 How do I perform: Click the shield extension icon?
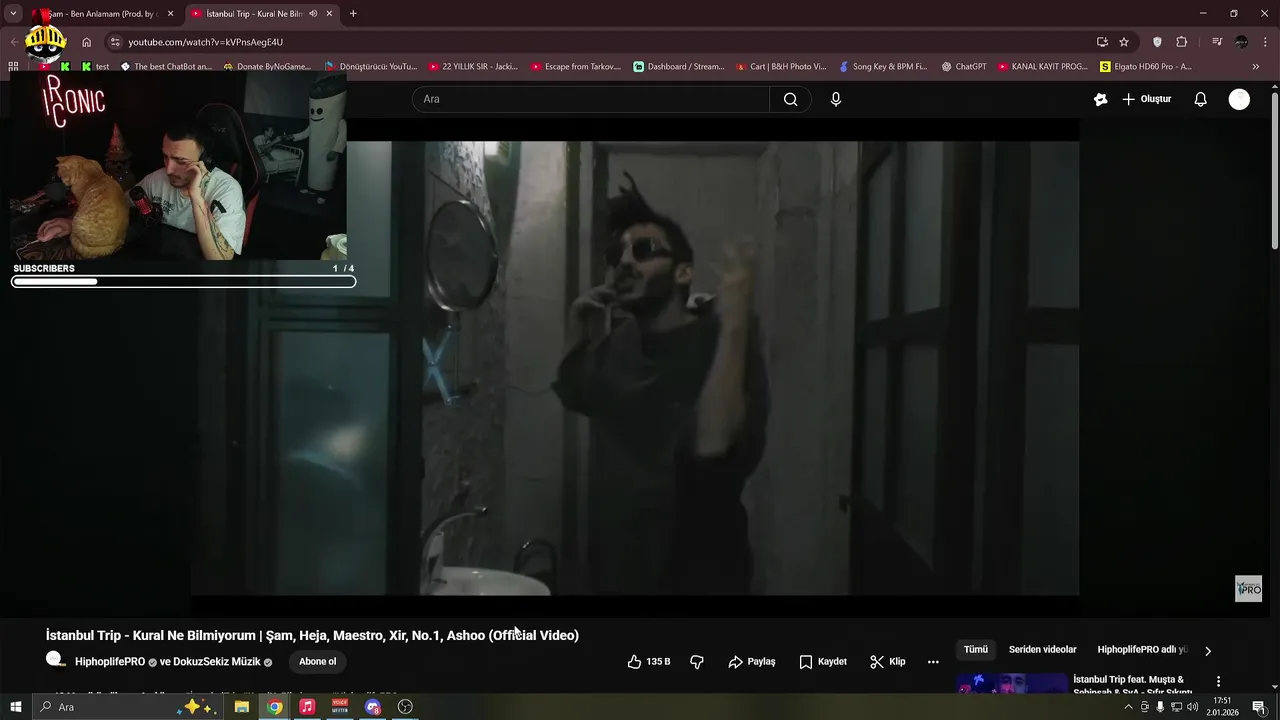tap(1157, 42)
